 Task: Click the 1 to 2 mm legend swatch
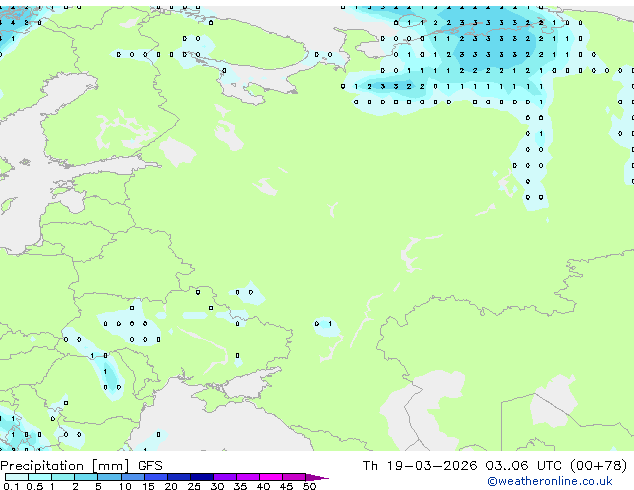pyautogui.click(x=63, y=477)
